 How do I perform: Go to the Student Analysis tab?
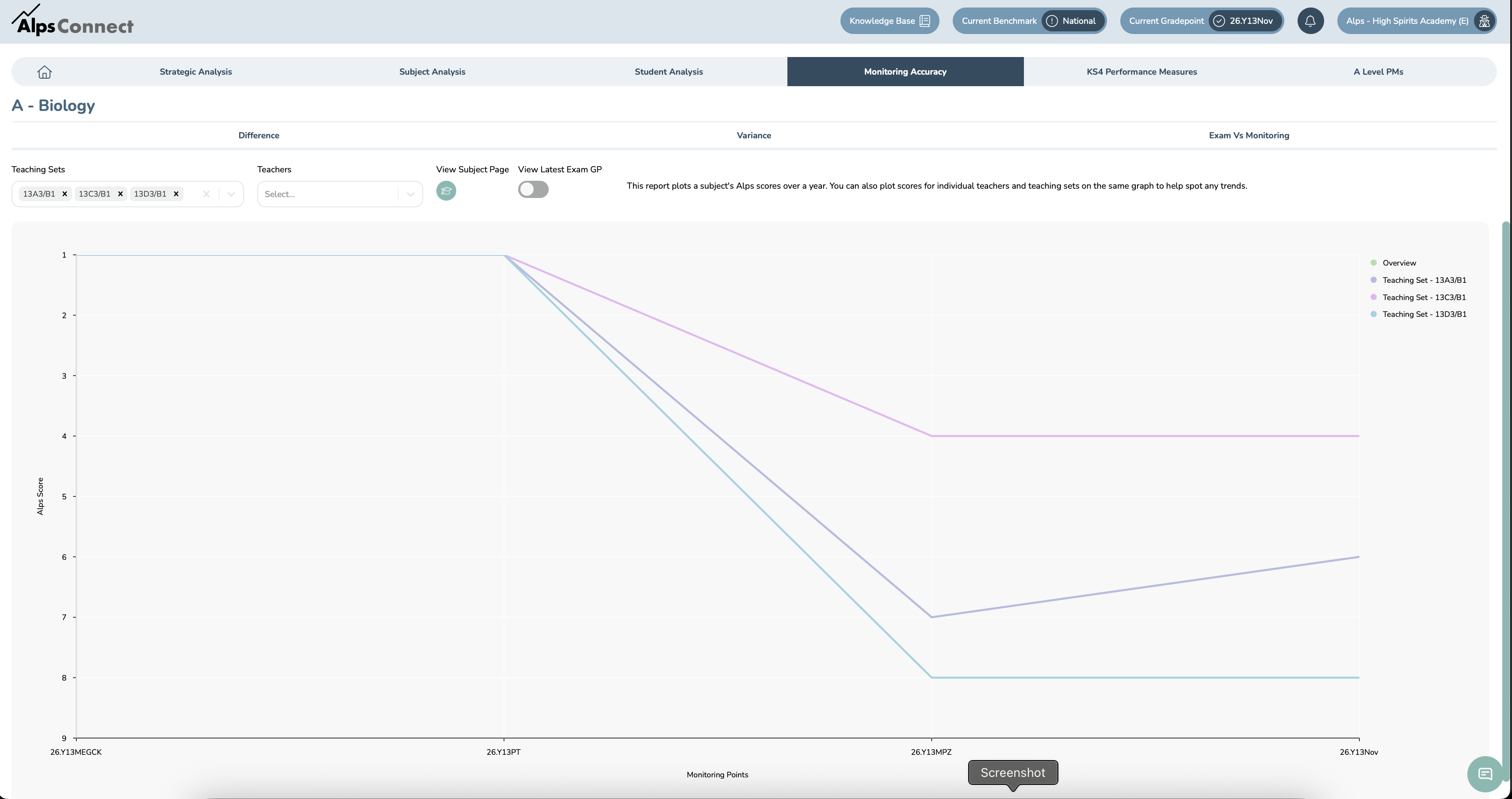(x=668, y=72)
